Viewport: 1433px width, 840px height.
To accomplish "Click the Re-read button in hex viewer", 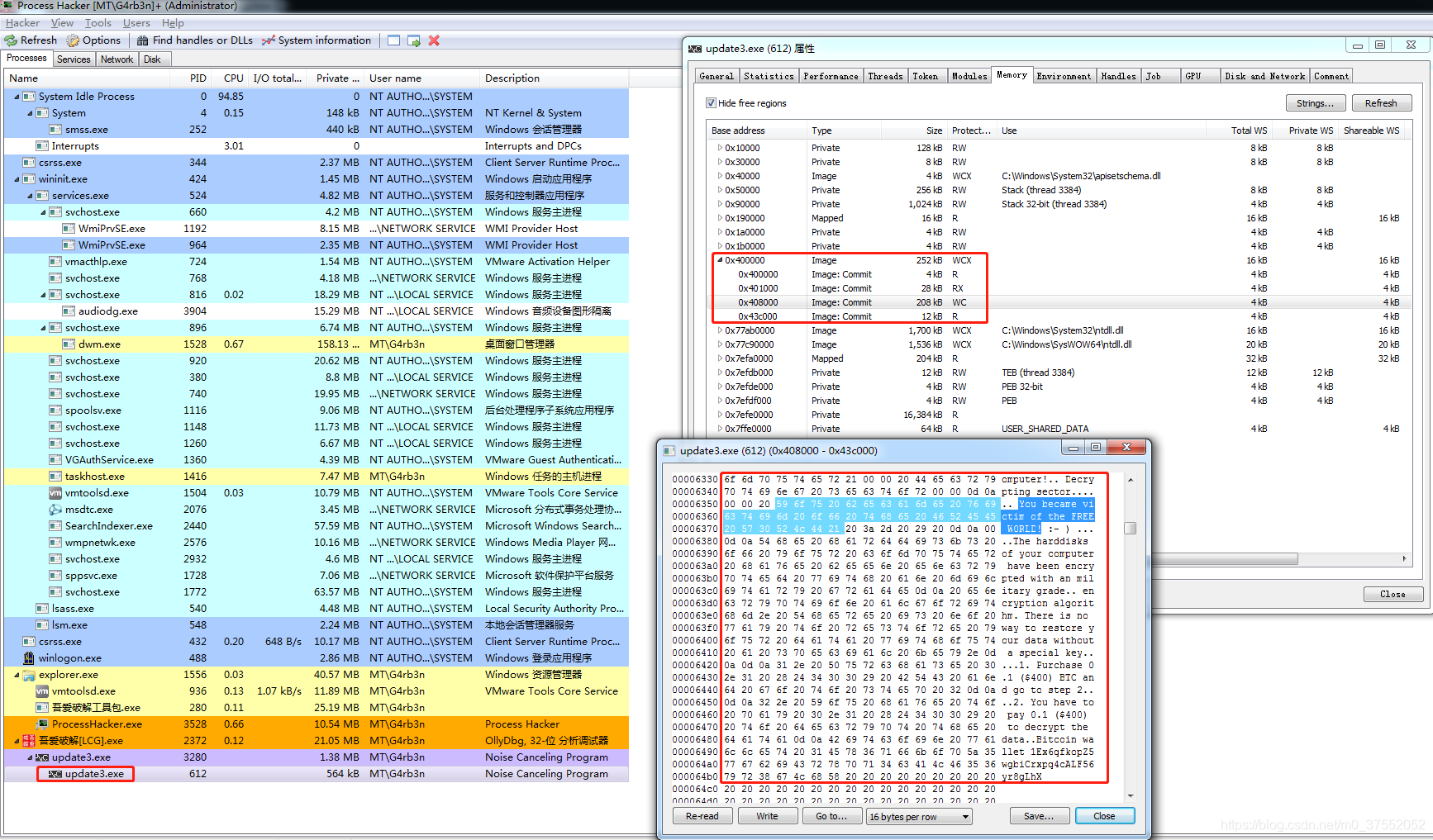I will tap(702, 816).
